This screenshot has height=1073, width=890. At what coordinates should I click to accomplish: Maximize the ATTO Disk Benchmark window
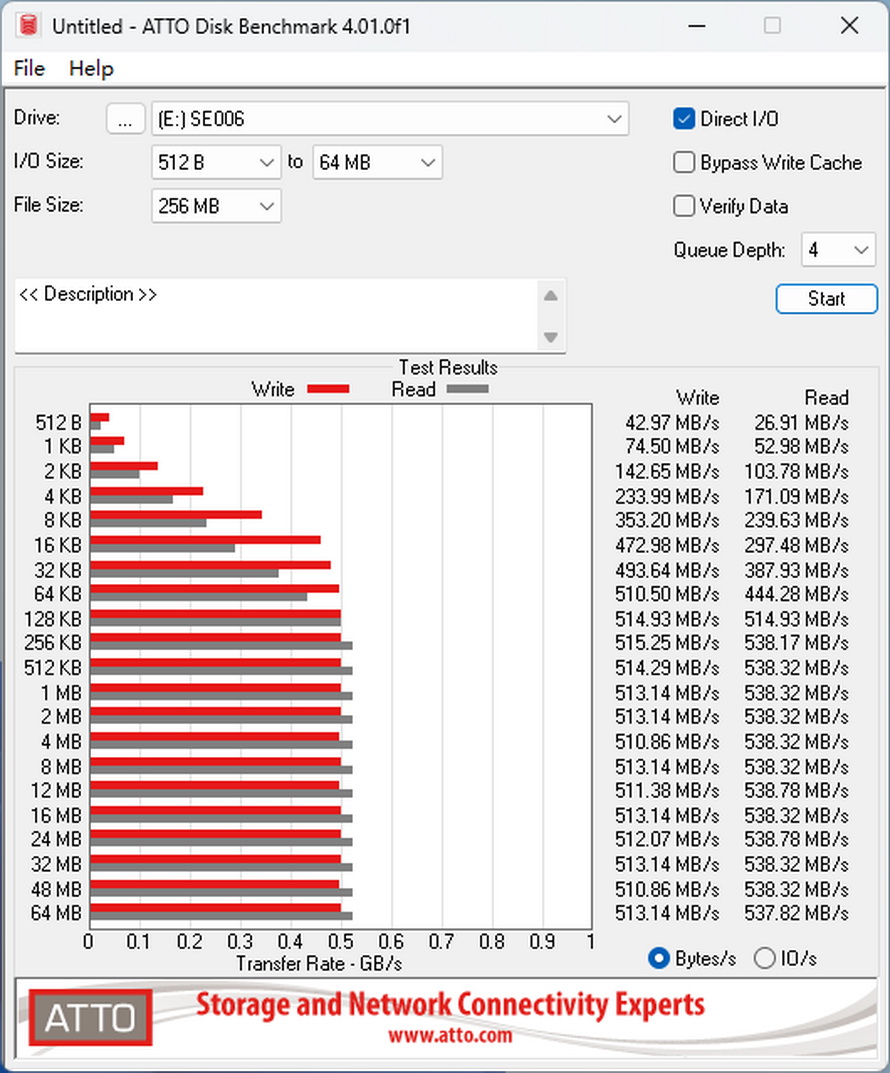coord(772,26)
